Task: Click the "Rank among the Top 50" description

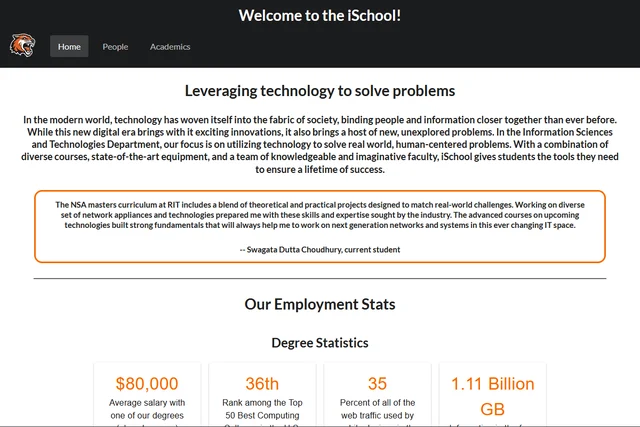Action: tap(262, 410)
